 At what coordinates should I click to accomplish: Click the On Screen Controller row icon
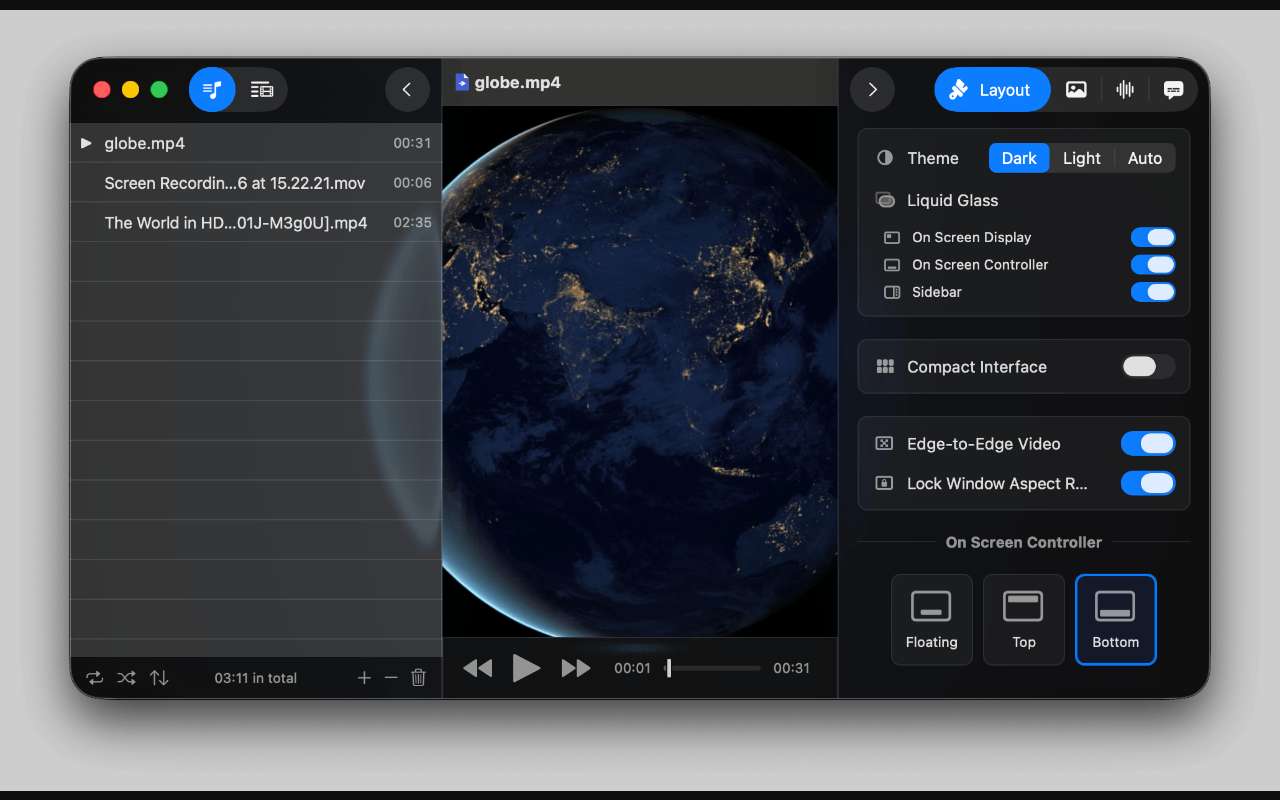[892, 265]
